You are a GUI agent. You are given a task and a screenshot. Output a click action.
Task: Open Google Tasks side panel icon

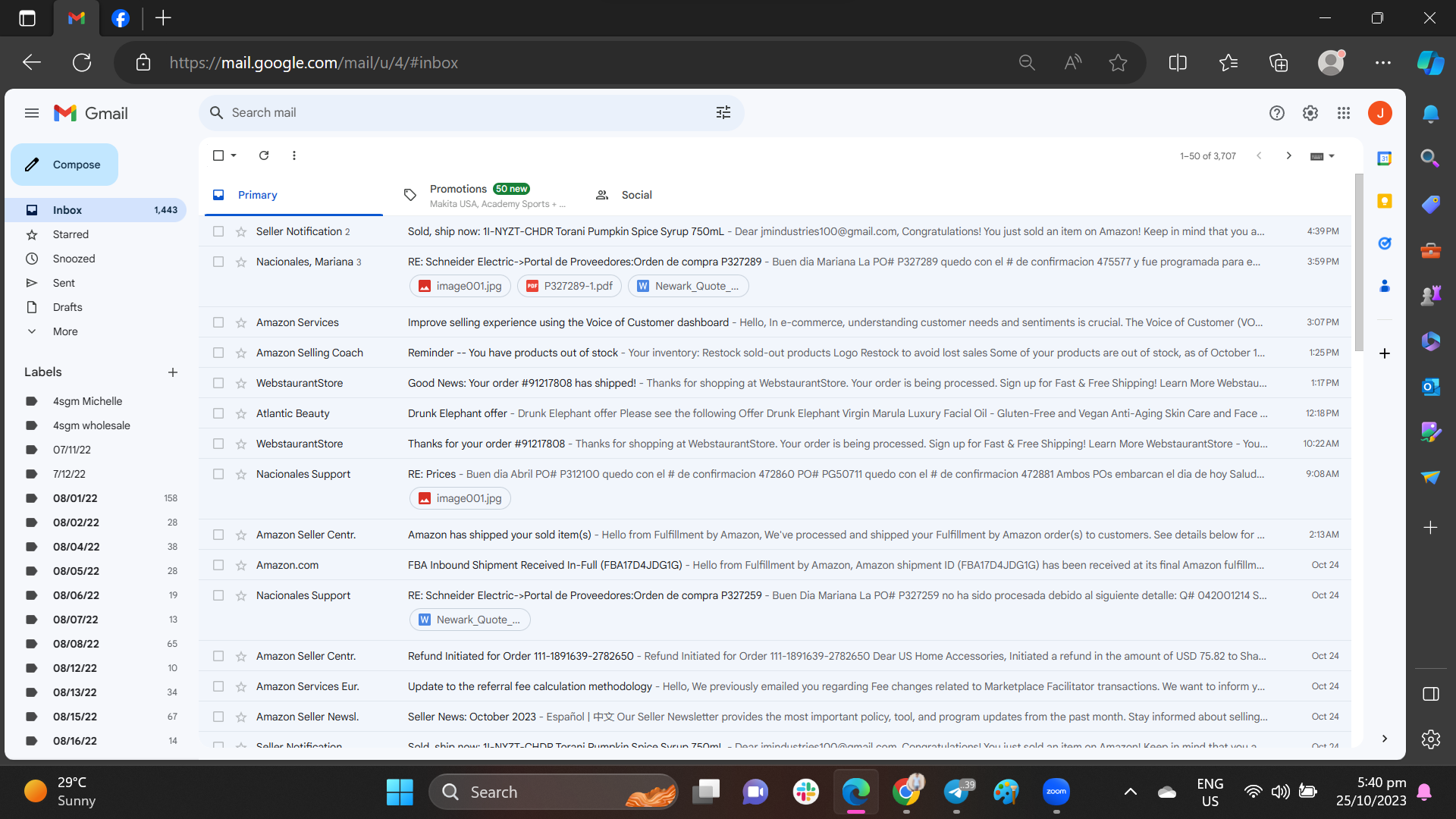coord(1384,243)
